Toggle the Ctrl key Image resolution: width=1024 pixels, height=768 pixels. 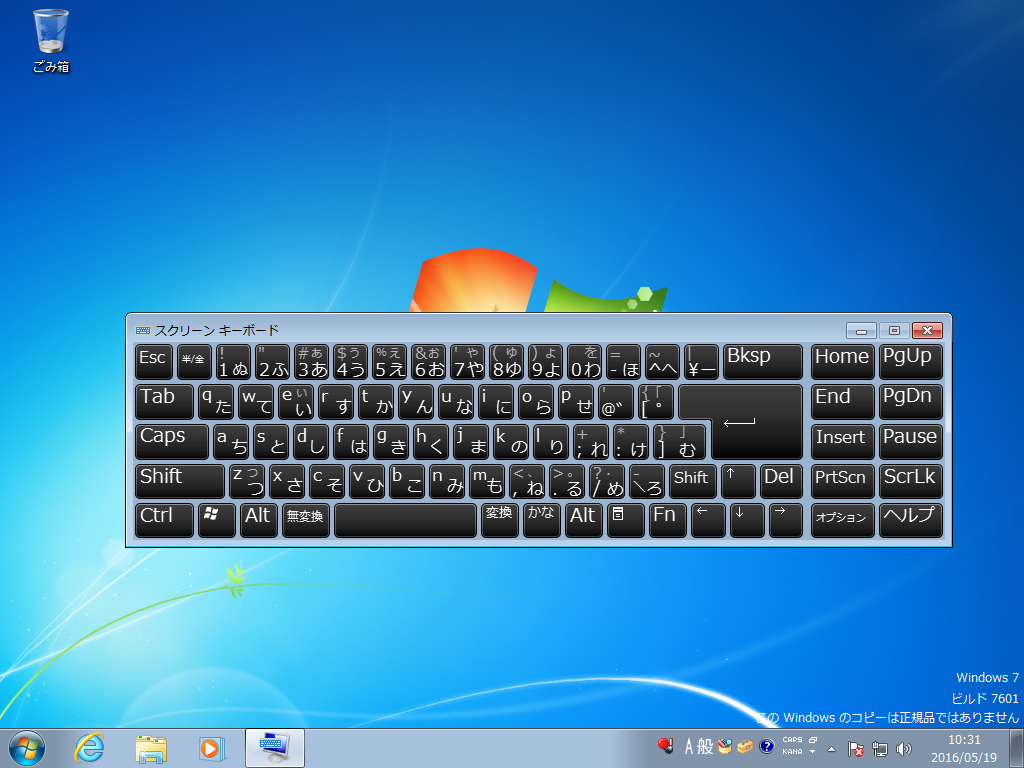click(x=165, y=520)
